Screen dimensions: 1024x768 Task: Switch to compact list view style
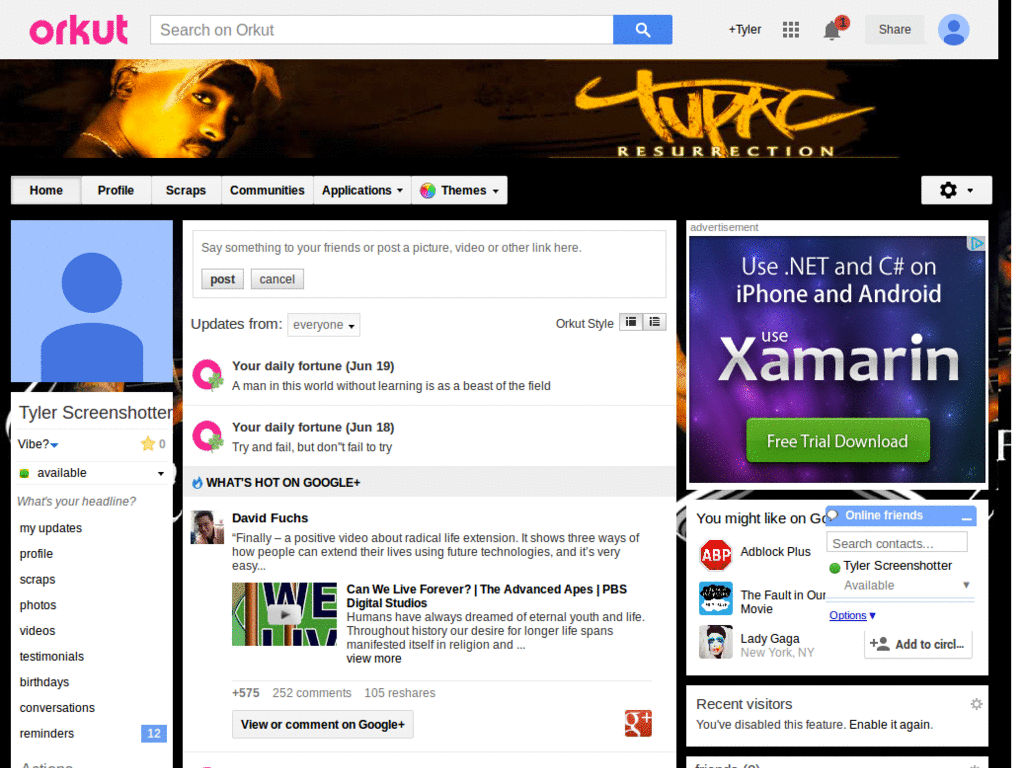point(631,322)
